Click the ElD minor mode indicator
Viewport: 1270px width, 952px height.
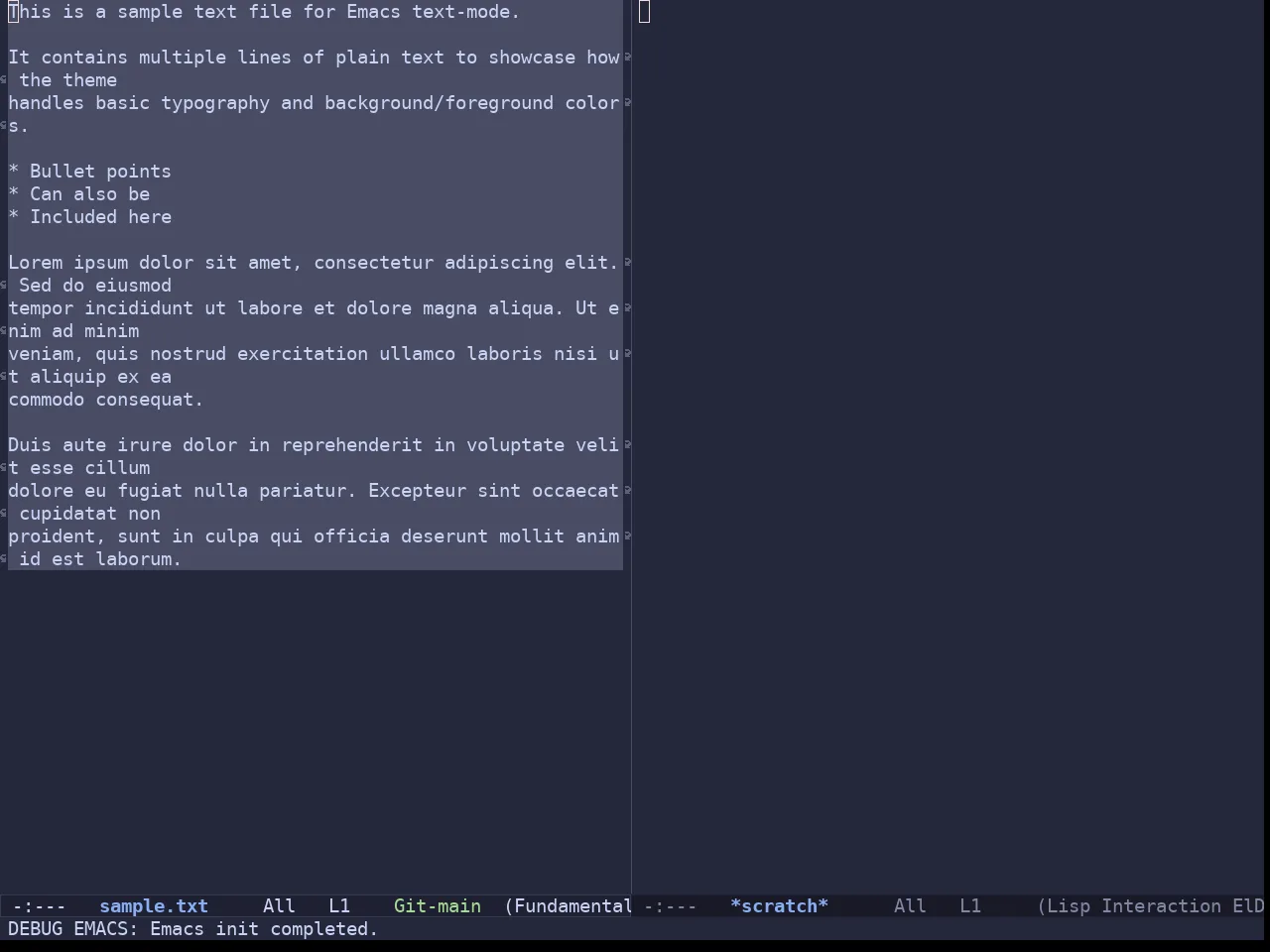(1248, 906)
